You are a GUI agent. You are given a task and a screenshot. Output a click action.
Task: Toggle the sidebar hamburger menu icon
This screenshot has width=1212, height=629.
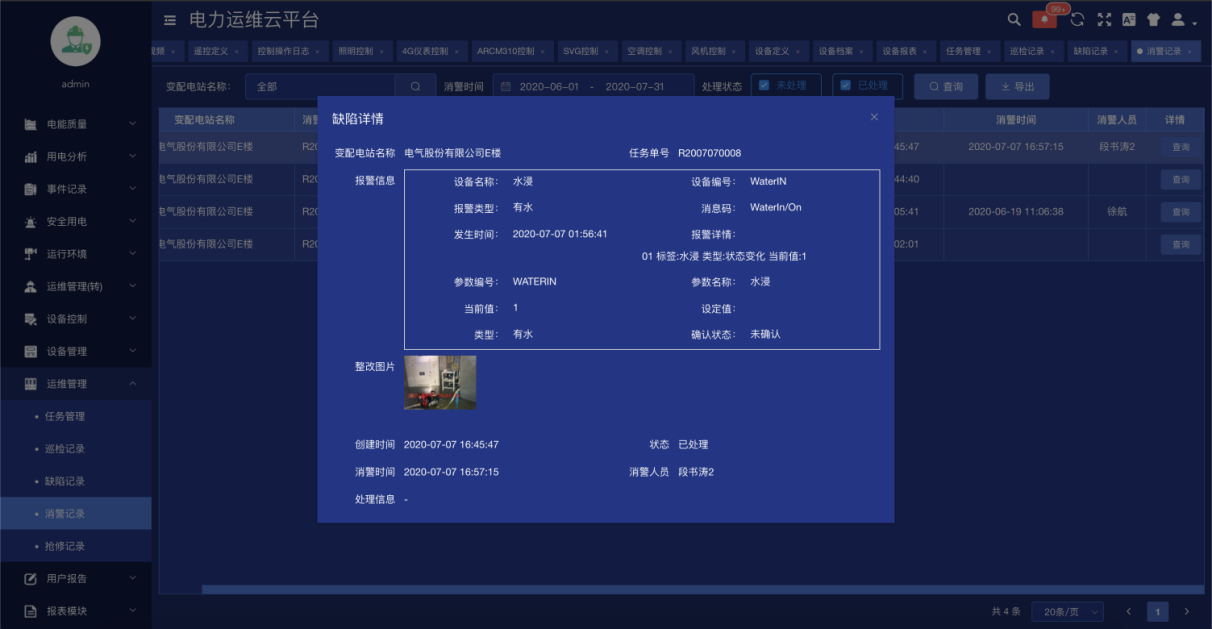coord(170,20)
